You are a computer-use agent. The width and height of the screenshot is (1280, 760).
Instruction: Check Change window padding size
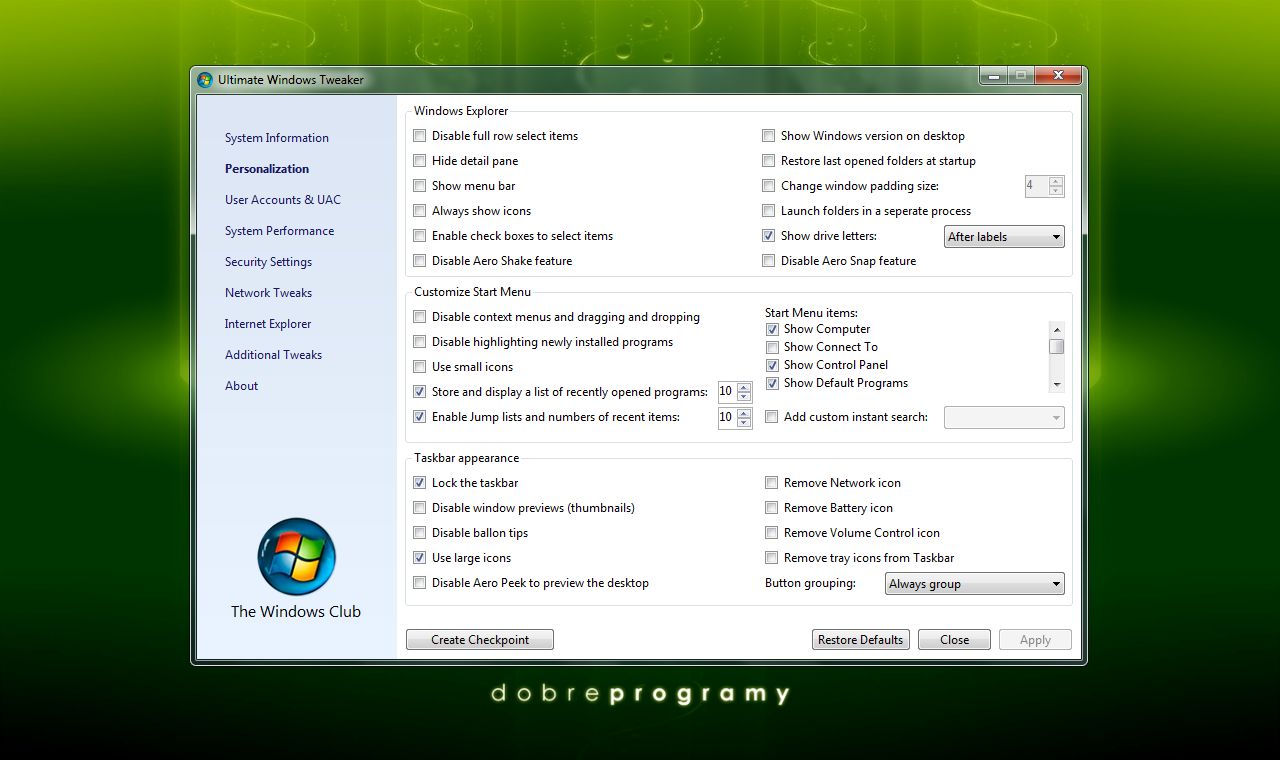(769, 186)
